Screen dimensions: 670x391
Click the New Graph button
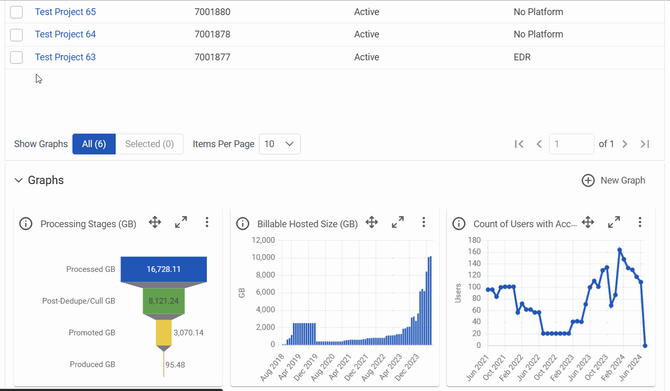click(614, 180)
